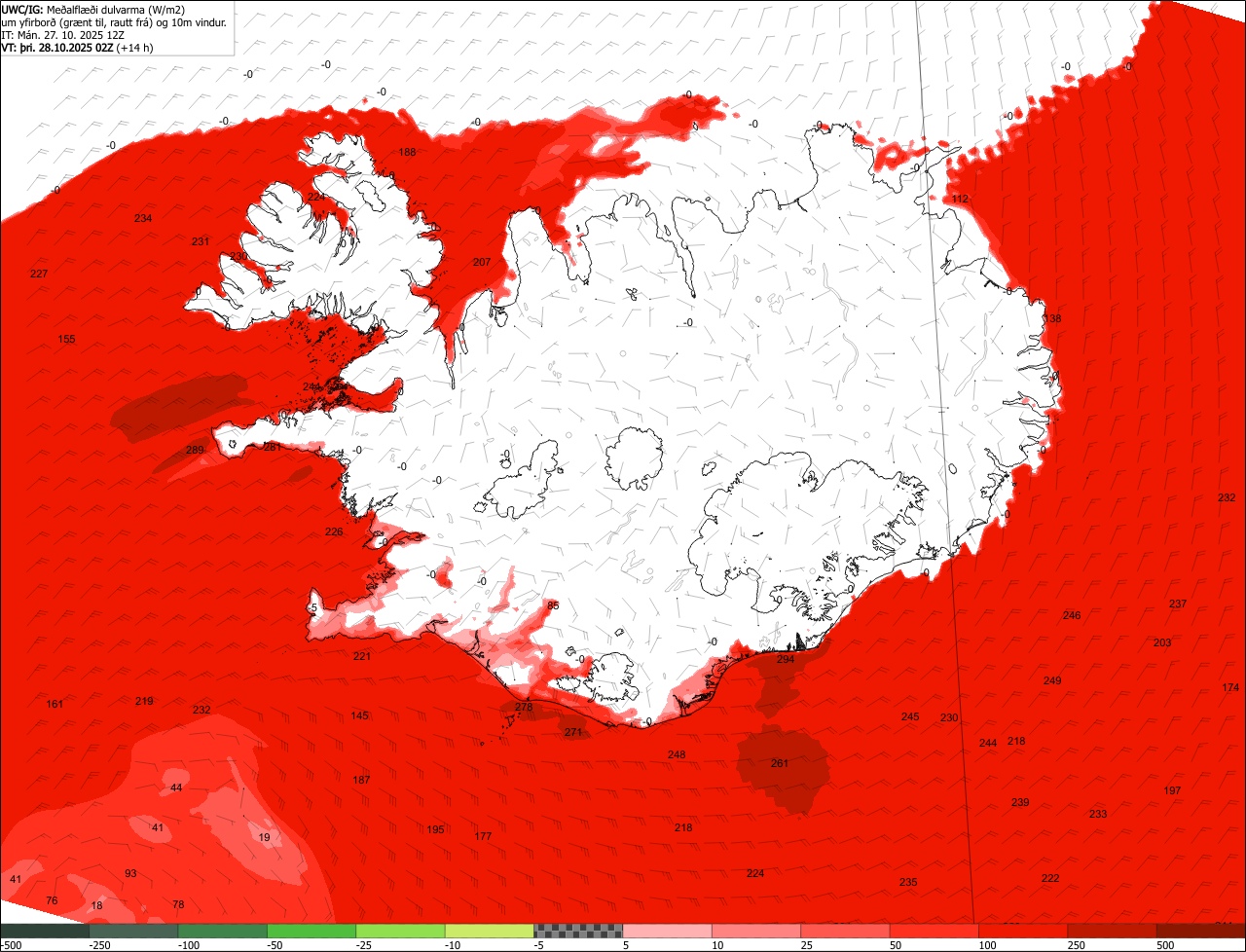The image size is (1246, 952).
Task: Pick the -10 to -5 yellow-green swatch
Action: click(490, 931)
